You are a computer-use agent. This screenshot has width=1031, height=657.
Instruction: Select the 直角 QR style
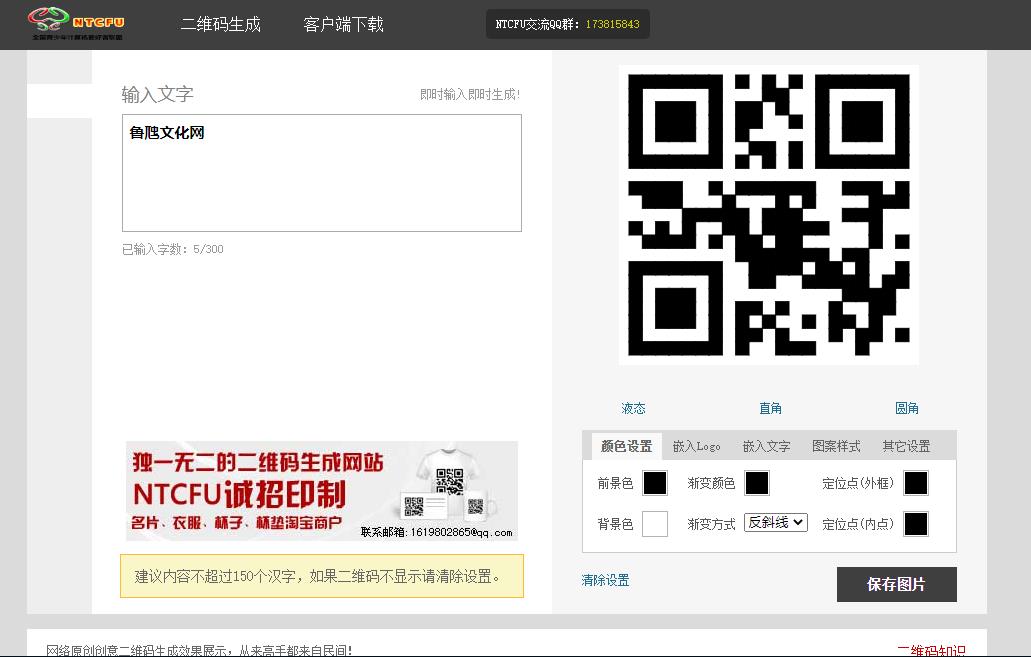(x=770, y=408)
